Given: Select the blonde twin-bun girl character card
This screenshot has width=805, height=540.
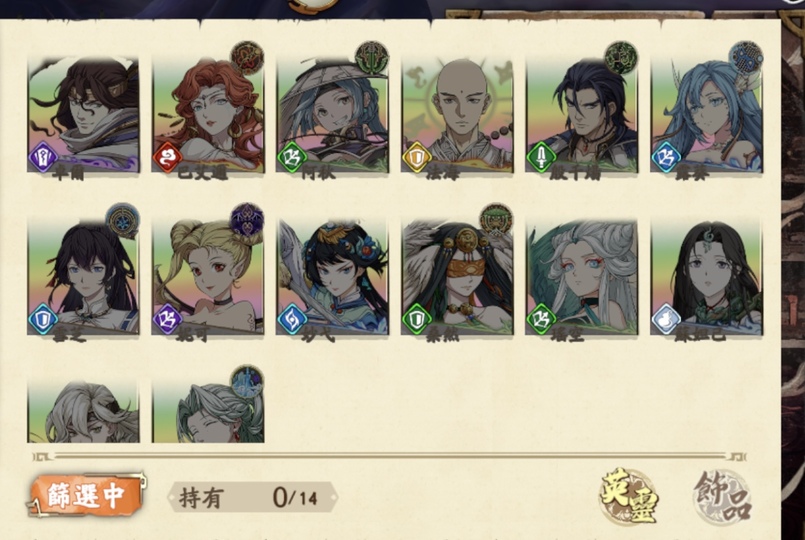Looking at the screenshot, I should (208, 277).
